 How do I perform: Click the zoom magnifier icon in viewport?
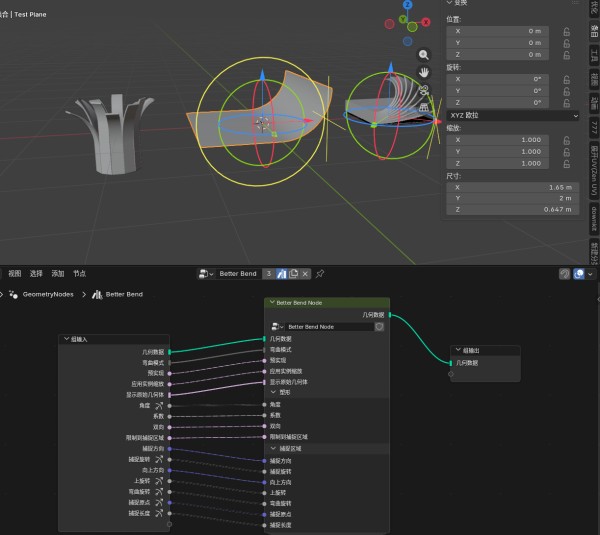424,55
